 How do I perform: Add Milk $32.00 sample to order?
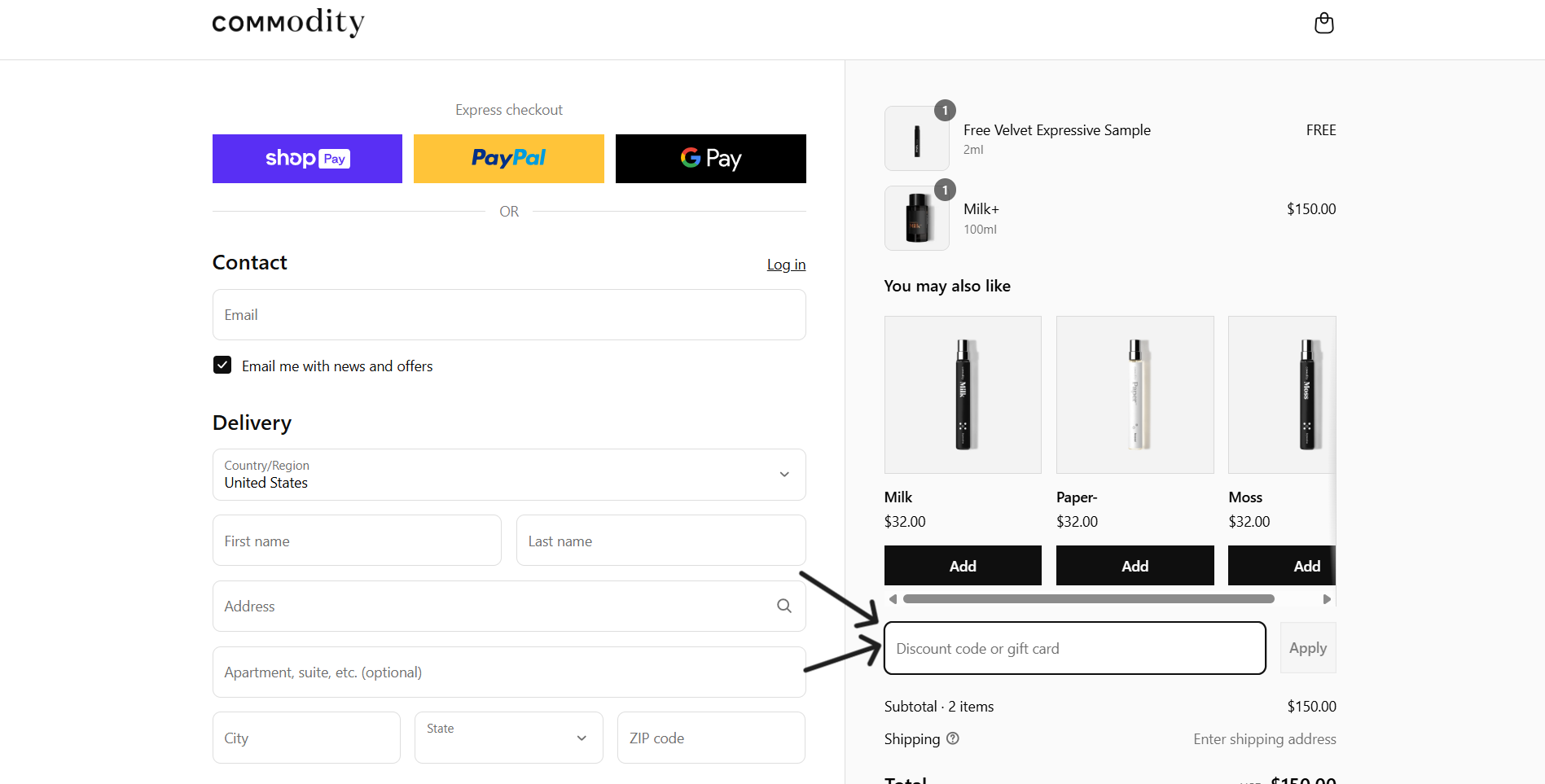(x=962, y=566)
